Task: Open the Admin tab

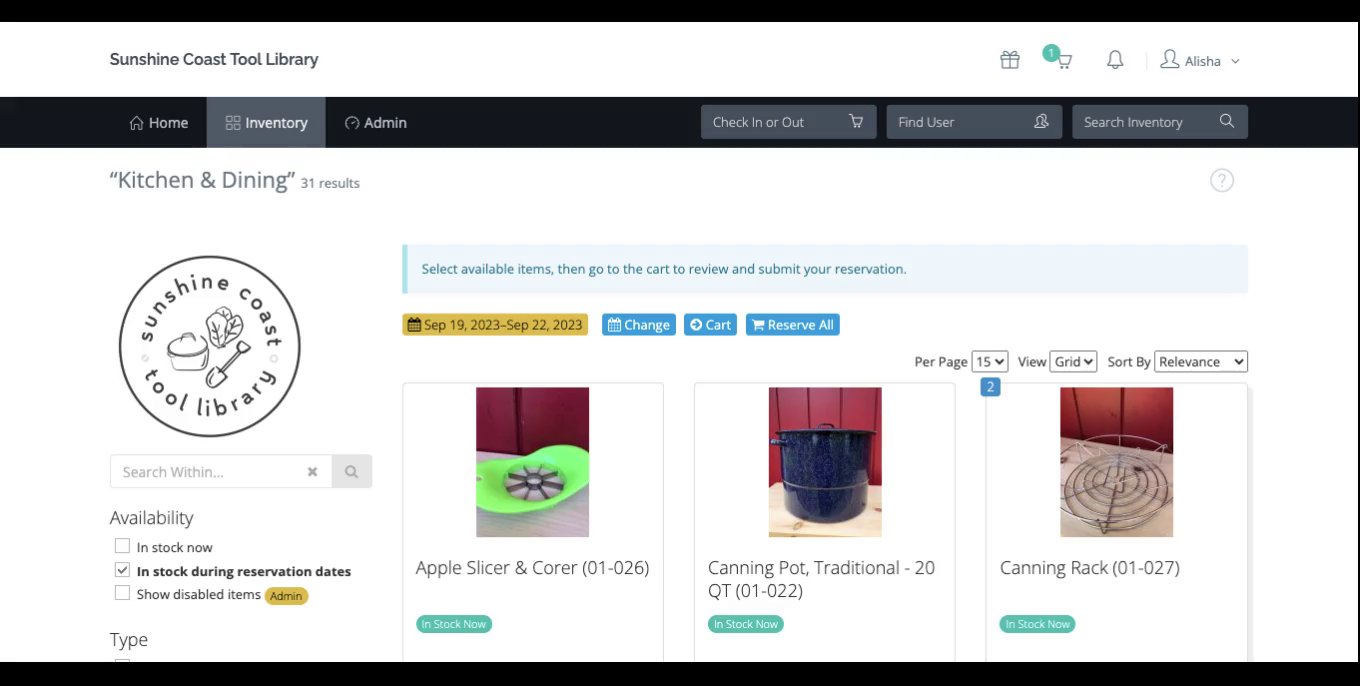Action: (376, 122)
